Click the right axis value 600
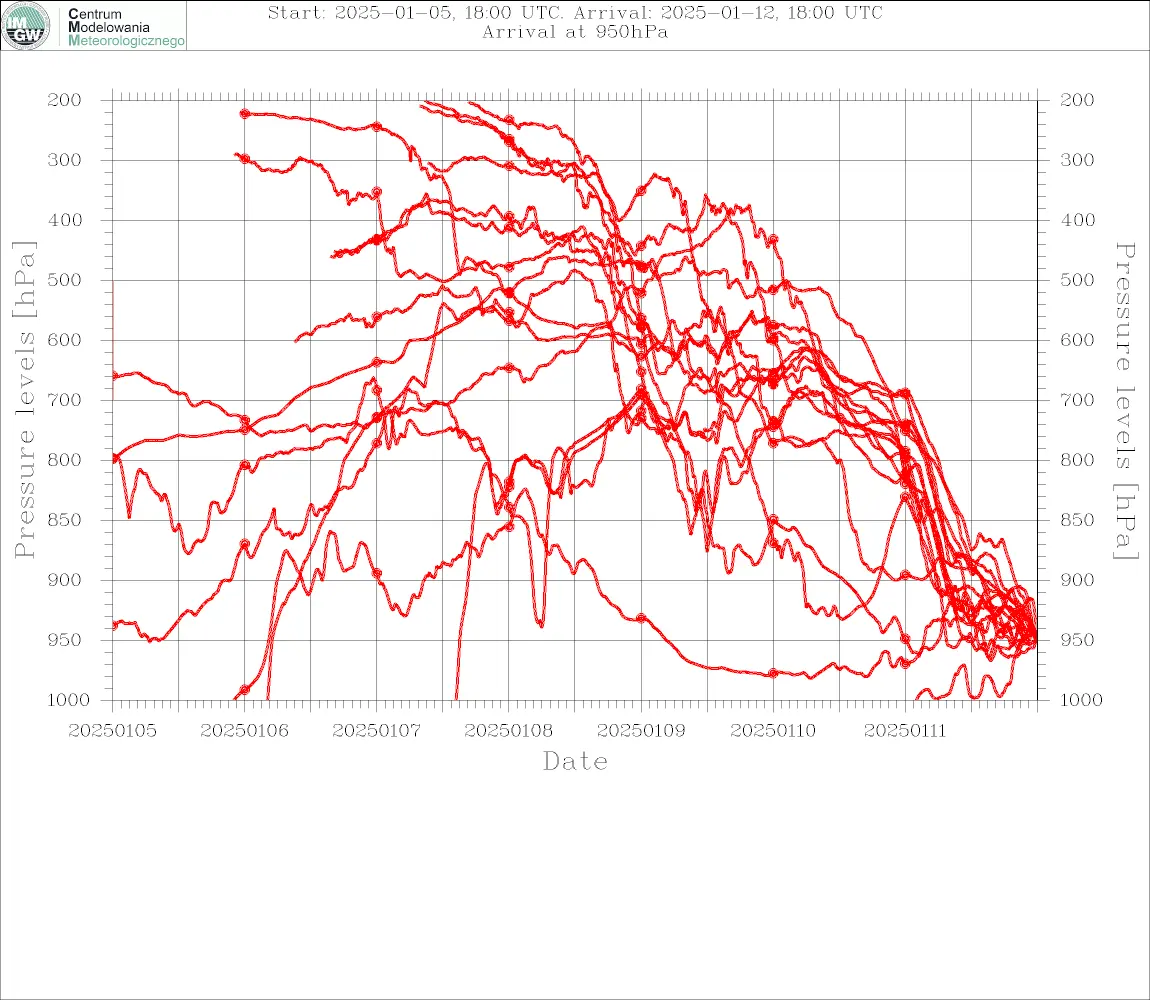 [1077, 340]
